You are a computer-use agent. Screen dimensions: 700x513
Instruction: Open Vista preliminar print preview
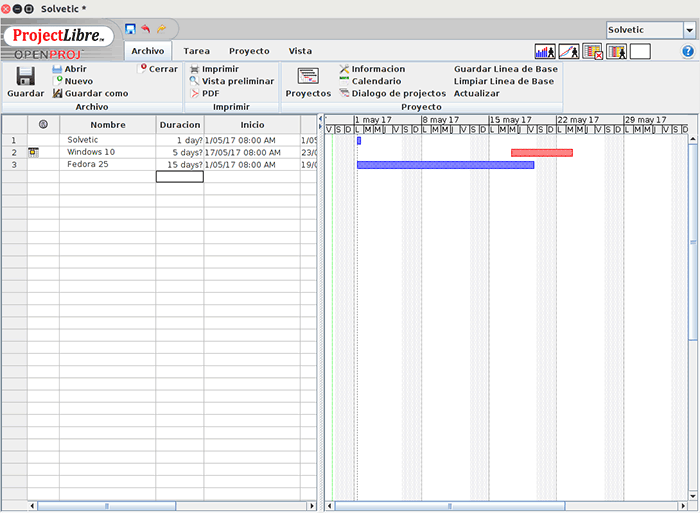(232, 81)
